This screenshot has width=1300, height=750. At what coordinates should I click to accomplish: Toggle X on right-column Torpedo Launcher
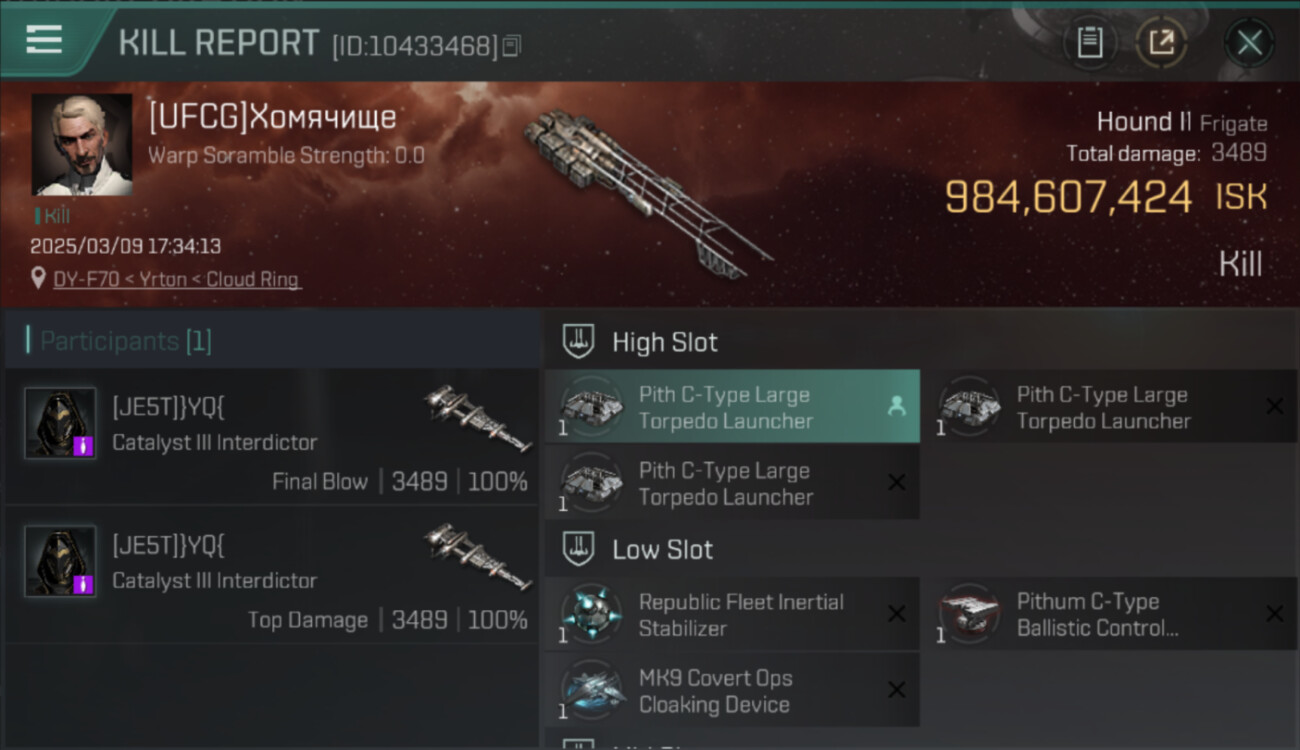coord(1274,406)
